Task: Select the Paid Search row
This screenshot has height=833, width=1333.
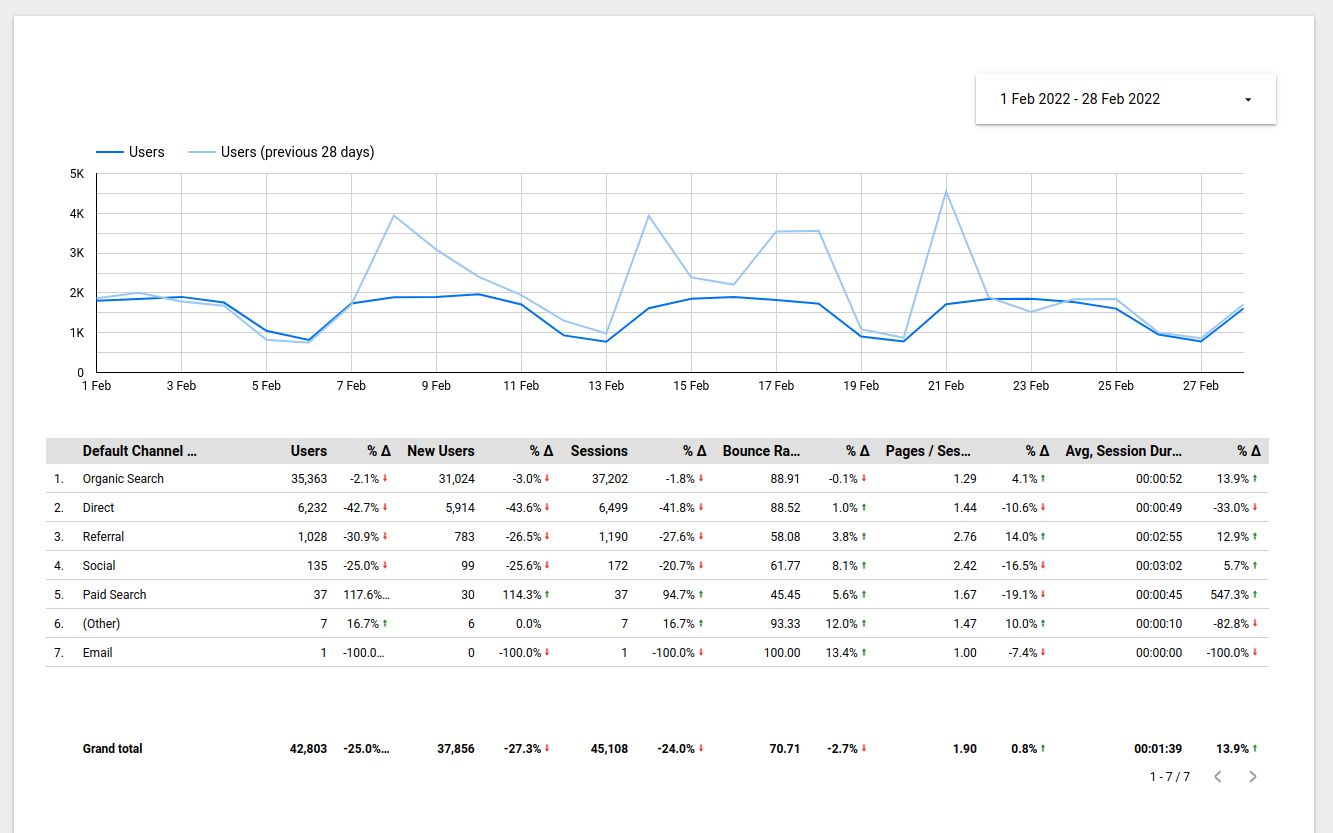Action: (x=115, y=595)
